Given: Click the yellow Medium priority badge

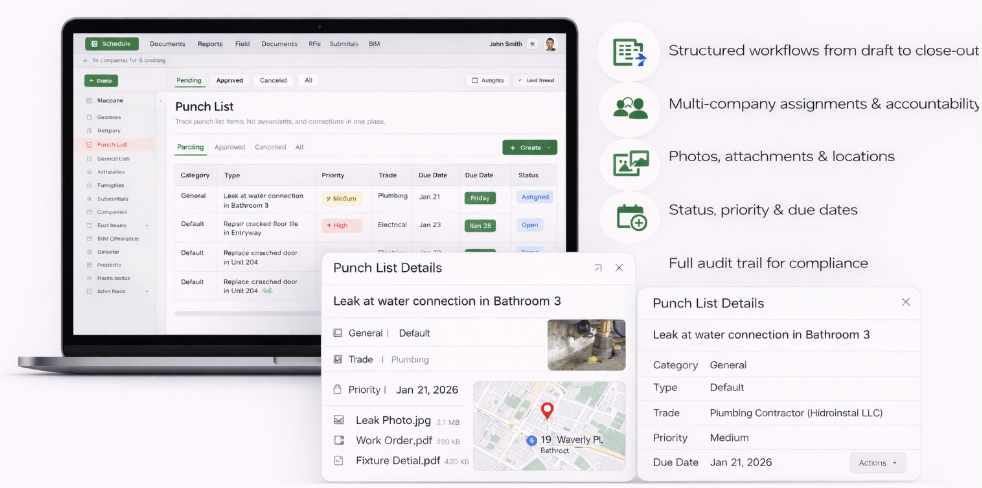Looking at the screenshot, I should [x=342, y=199].
